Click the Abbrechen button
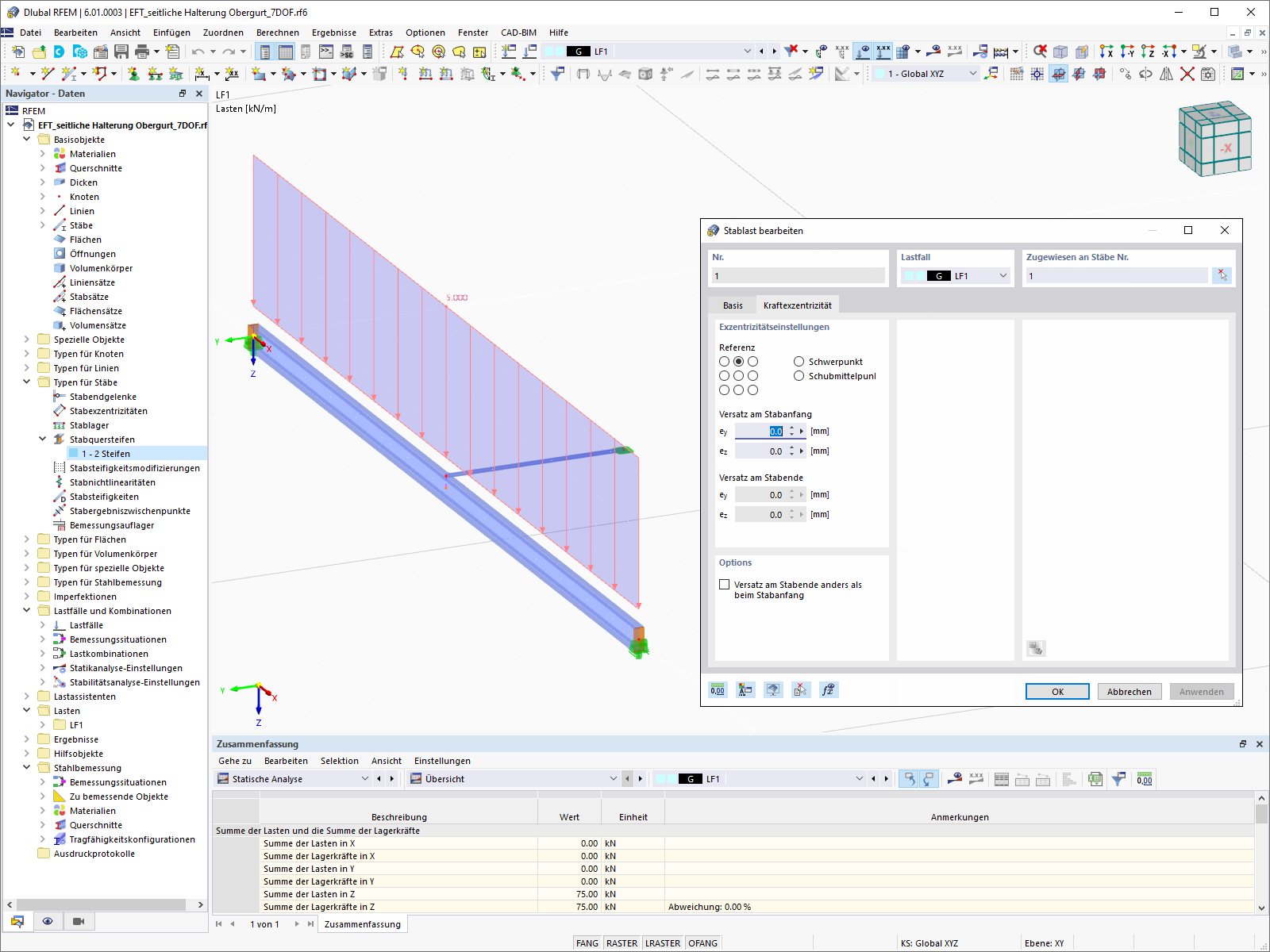 1130,692
